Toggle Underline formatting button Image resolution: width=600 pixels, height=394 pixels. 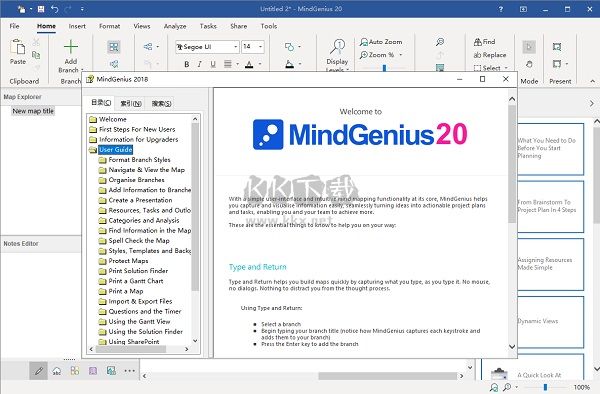pyautogui.click(x=213, y=64)
